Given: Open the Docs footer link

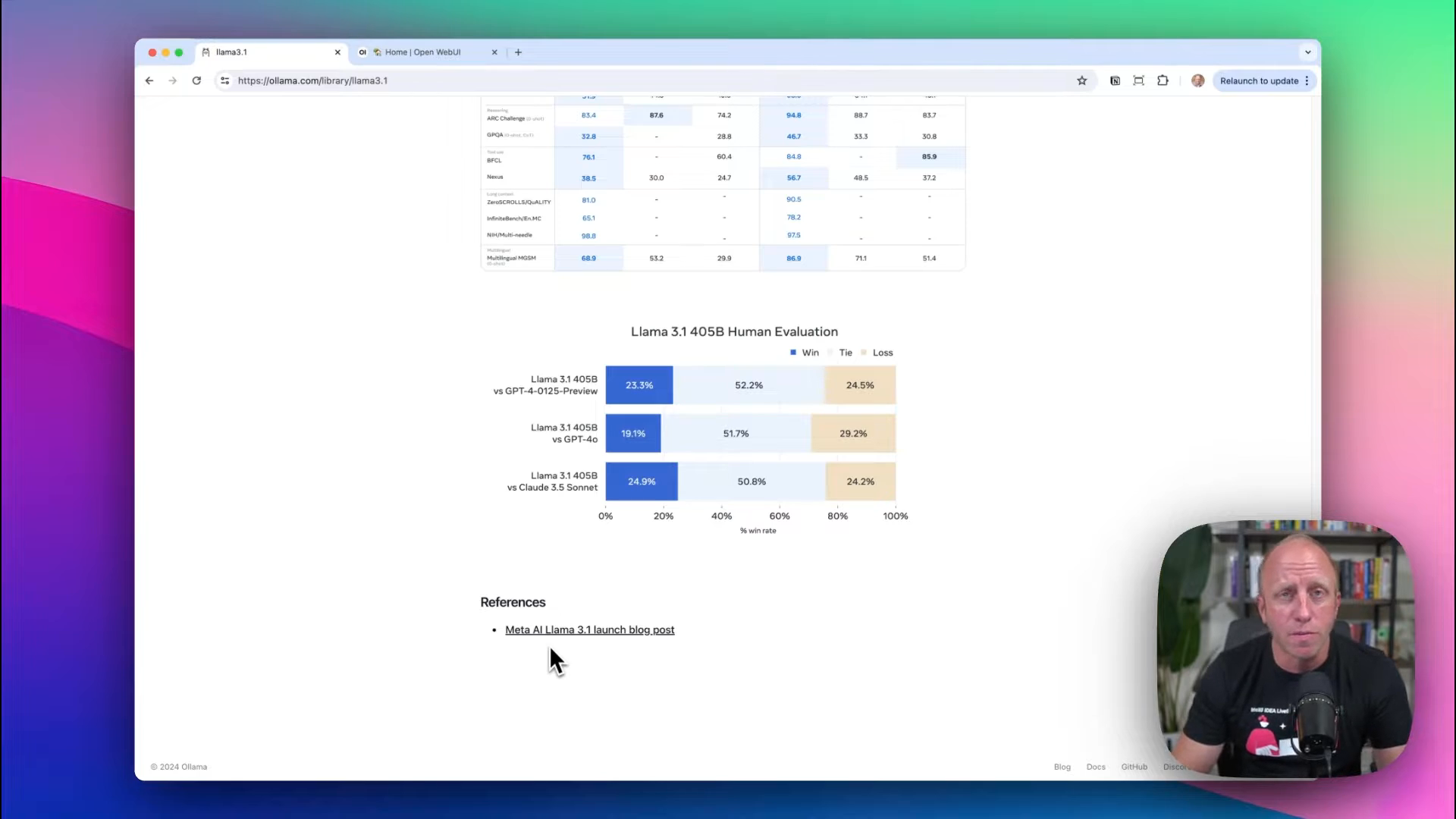Looking at the screenshot, I should [x=1095, y=767].
